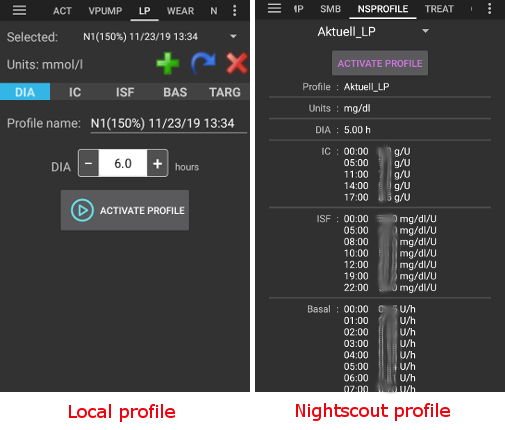
Task: Select the IC settings tab
Action: pos(75,92)
